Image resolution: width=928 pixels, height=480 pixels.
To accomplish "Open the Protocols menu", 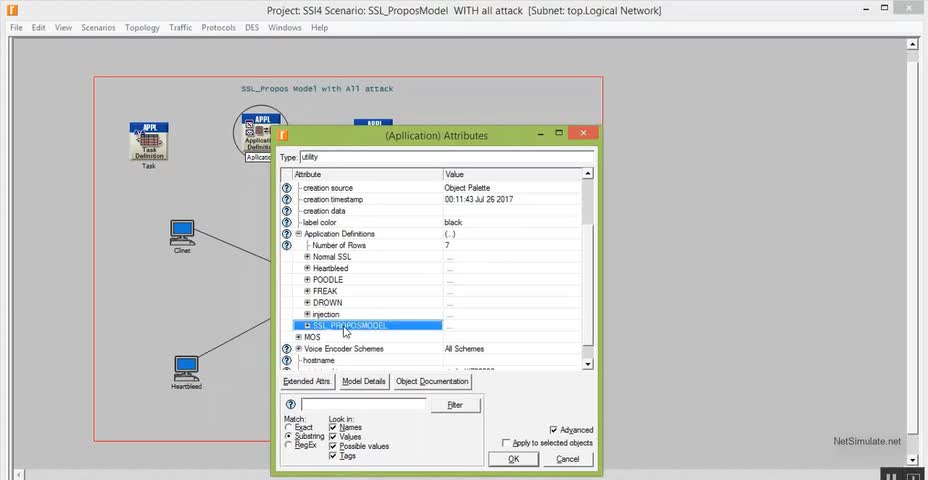I will pos(218,28).
